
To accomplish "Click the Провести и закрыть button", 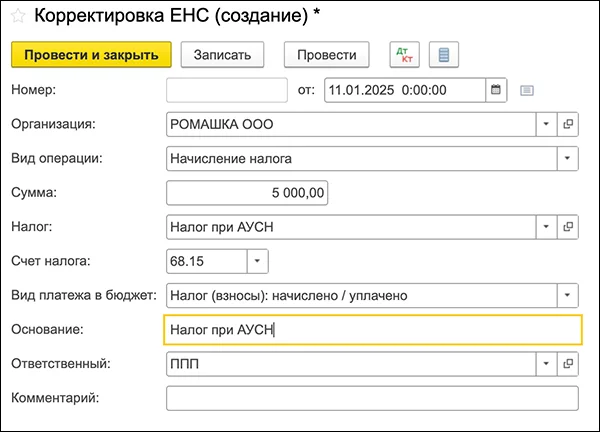I will click(x=91, y=54).
